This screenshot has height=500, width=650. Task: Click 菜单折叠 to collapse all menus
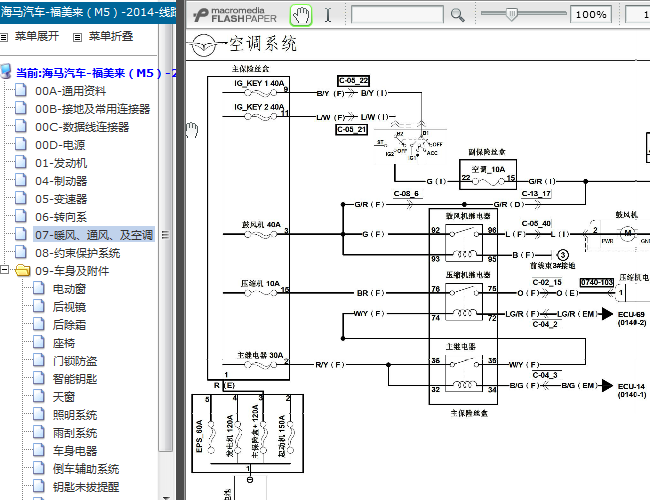(x=111, y=36)
